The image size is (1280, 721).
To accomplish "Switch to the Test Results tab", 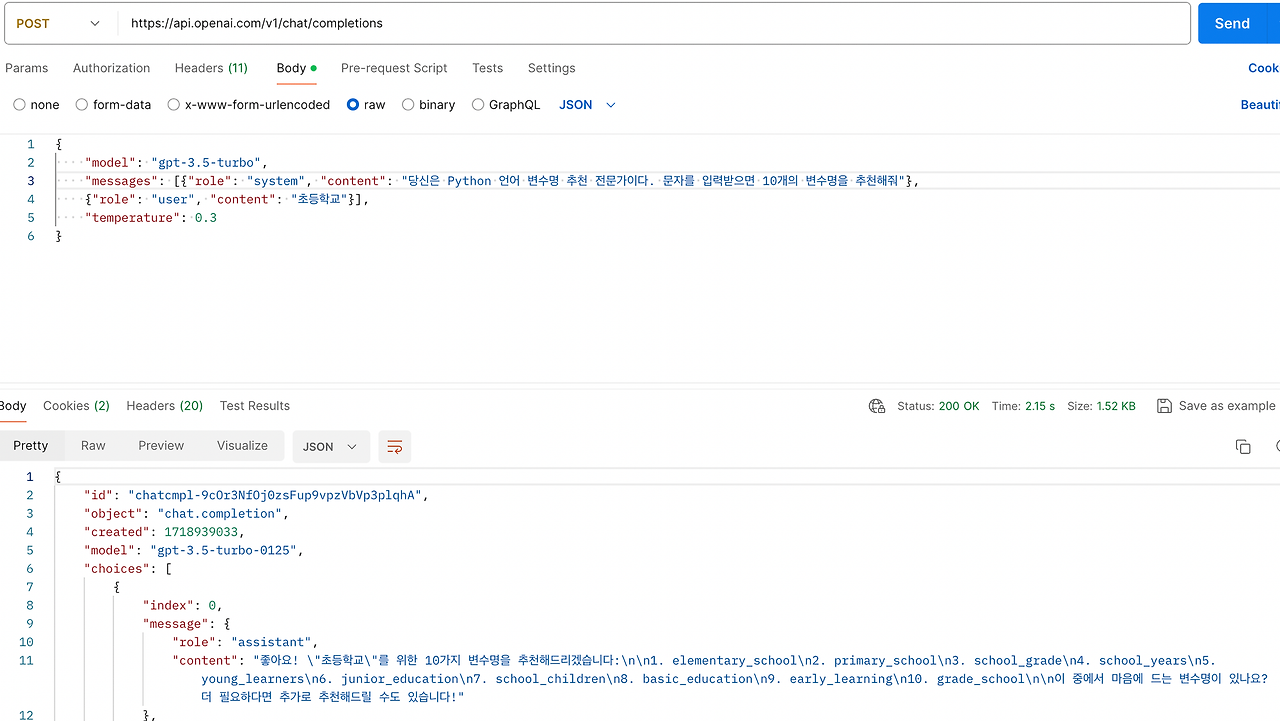I will pyautogui.click(x=255, y=406).
